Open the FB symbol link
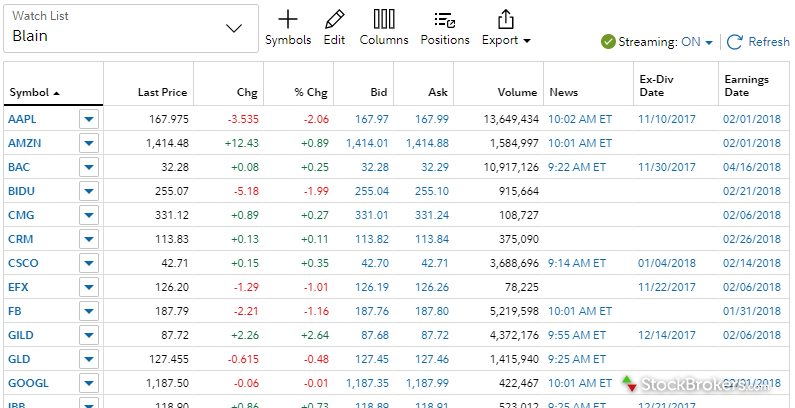Viewport: 795px width, 408px height. [x=15, y=311]
